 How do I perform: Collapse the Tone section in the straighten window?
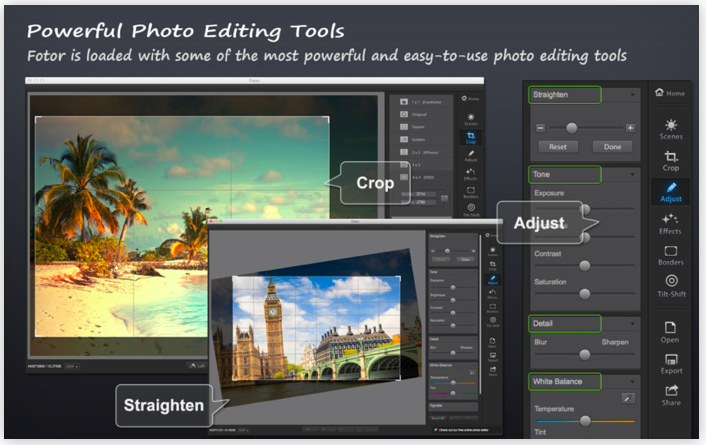click(474, 272)
